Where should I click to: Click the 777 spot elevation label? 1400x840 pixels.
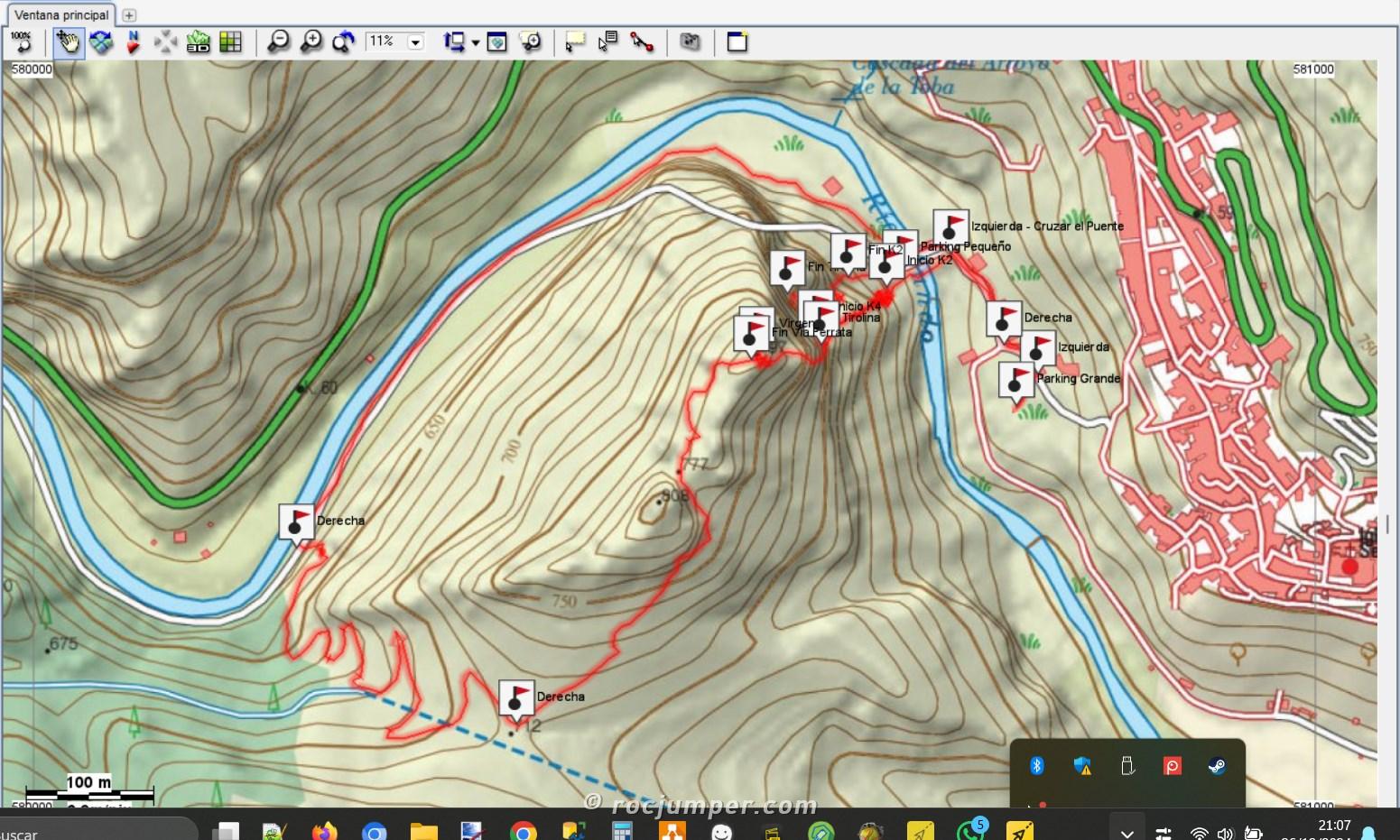[695, 465]
